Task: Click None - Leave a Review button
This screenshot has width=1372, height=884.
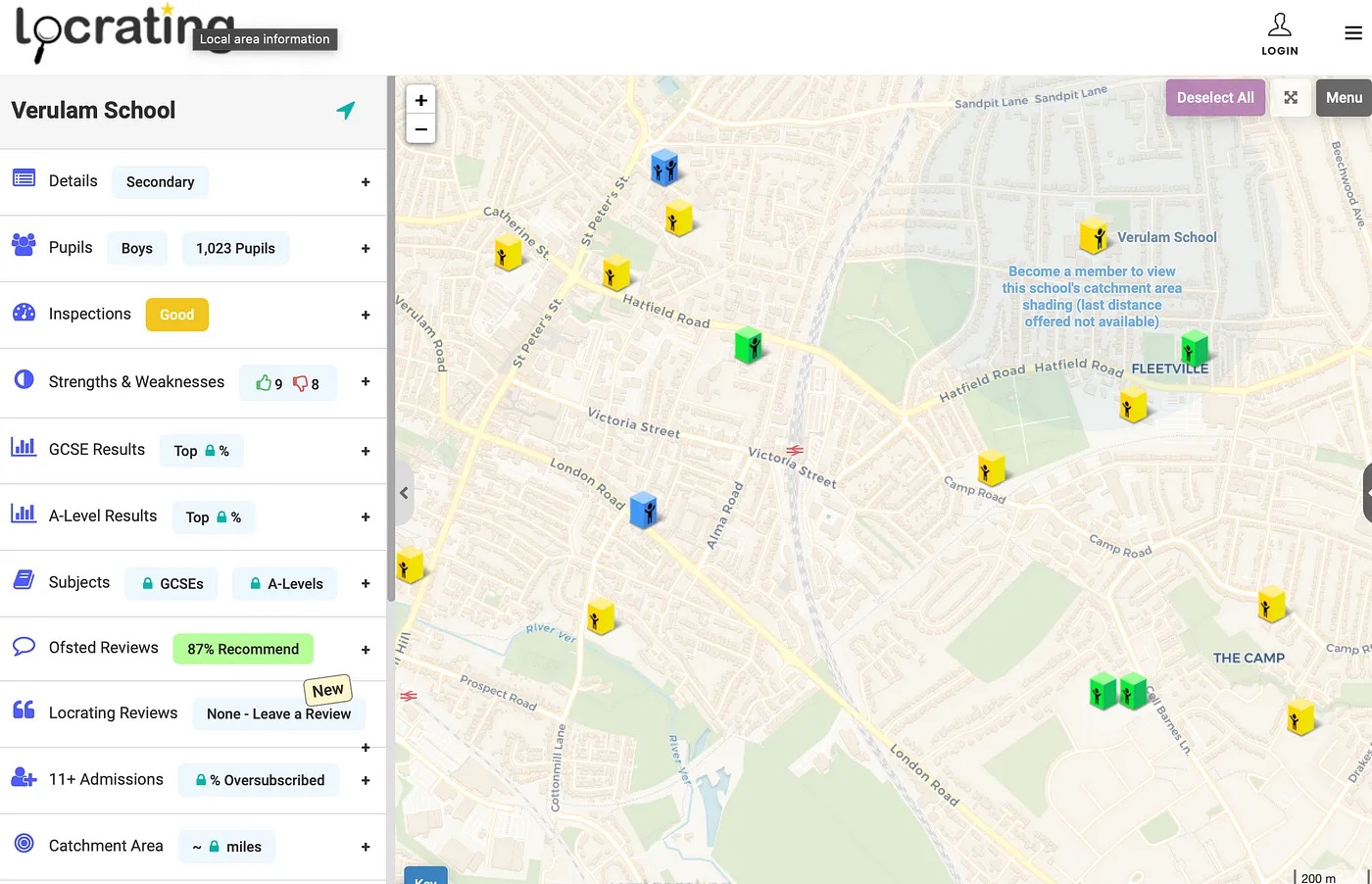Action: pyautogui.click(x=278, y=713)
